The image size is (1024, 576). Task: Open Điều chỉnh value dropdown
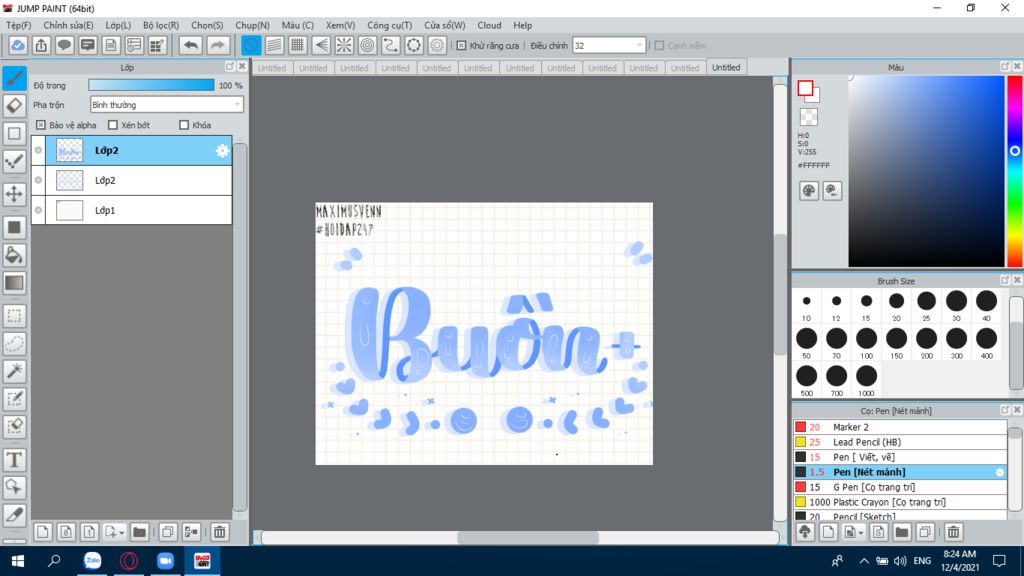[x=609, y=46]
